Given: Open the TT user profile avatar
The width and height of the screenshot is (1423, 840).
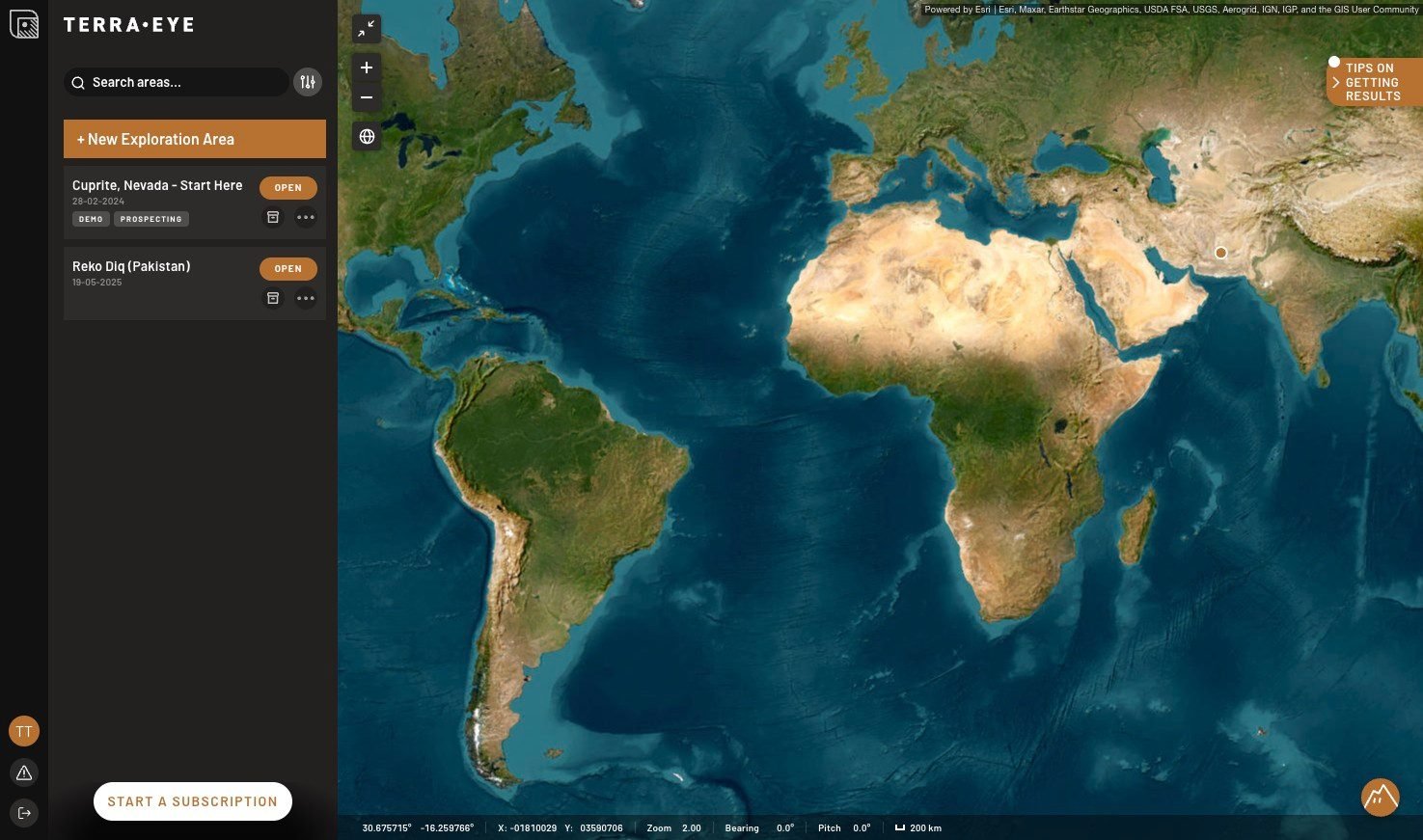Looking at the screenshot, I should [24, 731].
